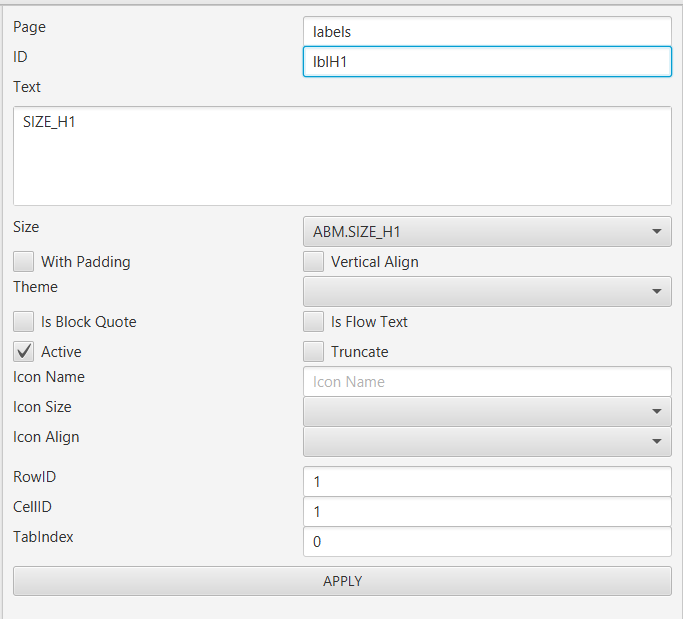
Task: Uncheck the Active checkbox
Action: [24, 352]
